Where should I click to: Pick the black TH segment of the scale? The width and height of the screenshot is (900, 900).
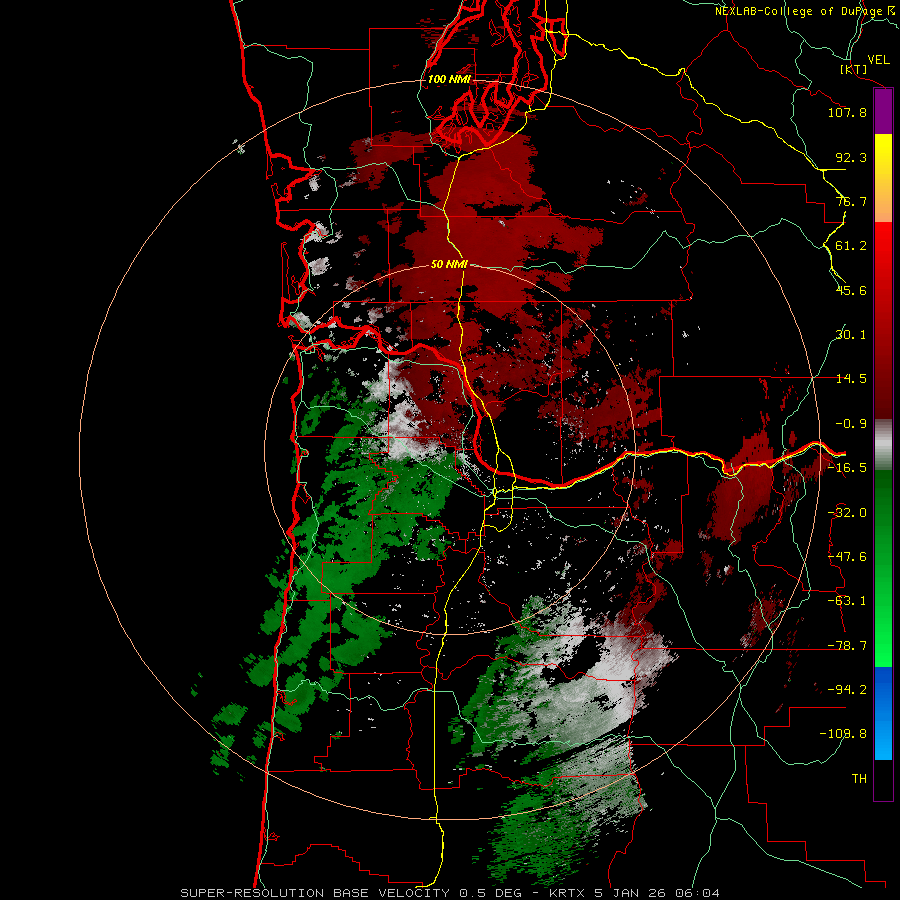click(883, 779)
